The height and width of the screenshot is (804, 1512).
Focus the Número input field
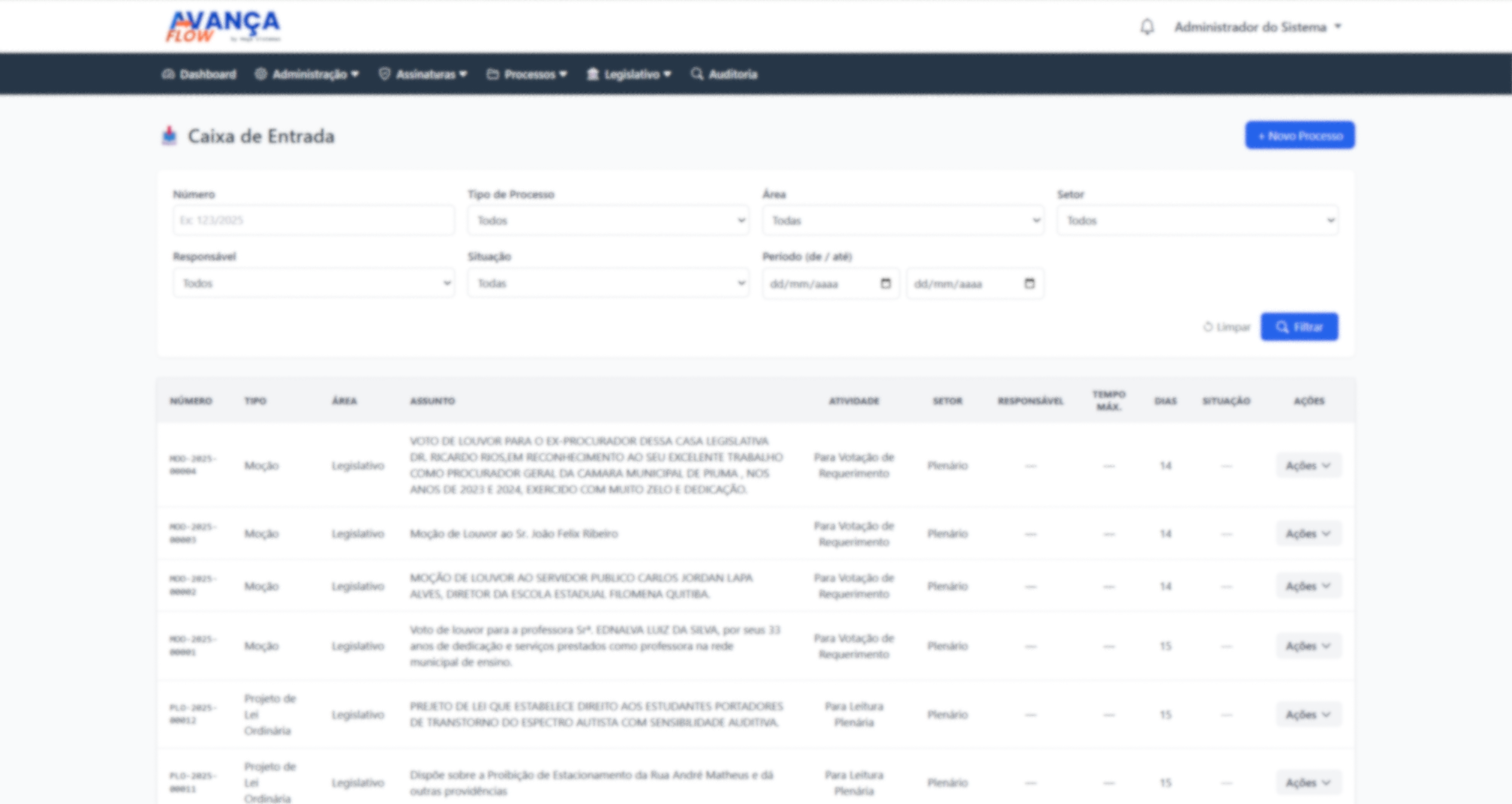pos(314,220)
